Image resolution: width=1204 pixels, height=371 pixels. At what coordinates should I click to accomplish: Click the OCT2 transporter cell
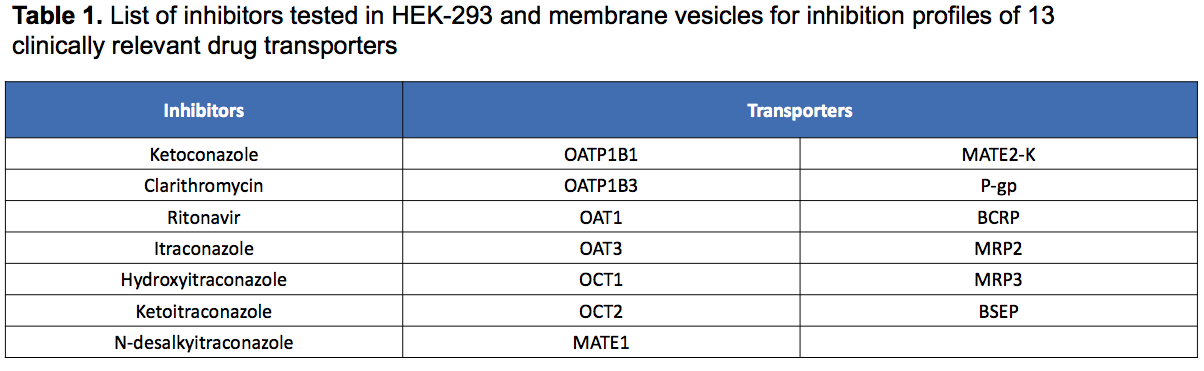601,311
